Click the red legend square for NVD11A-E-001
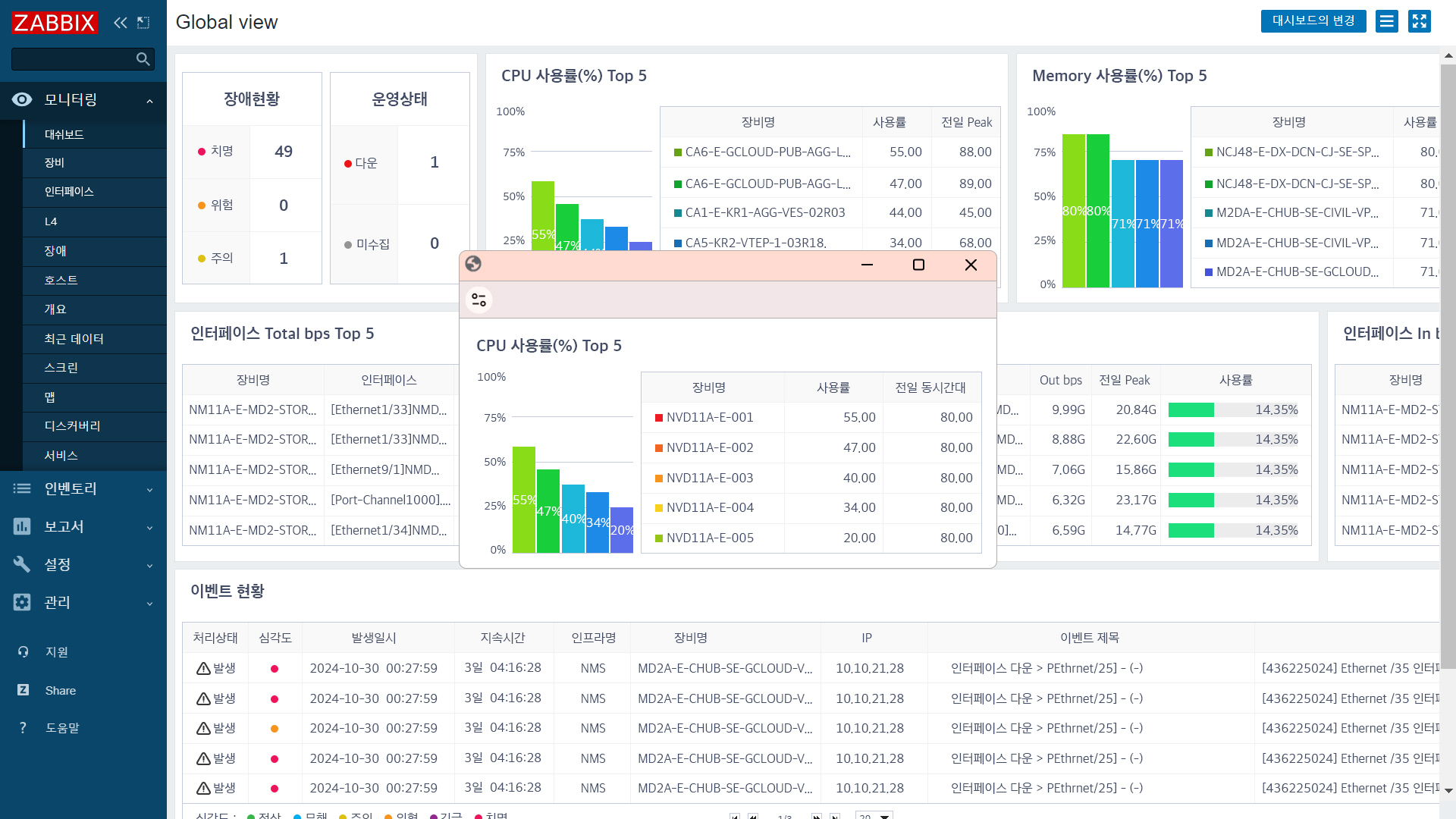The height and width of the screenshot is (819, 1456). coord(659,418)
